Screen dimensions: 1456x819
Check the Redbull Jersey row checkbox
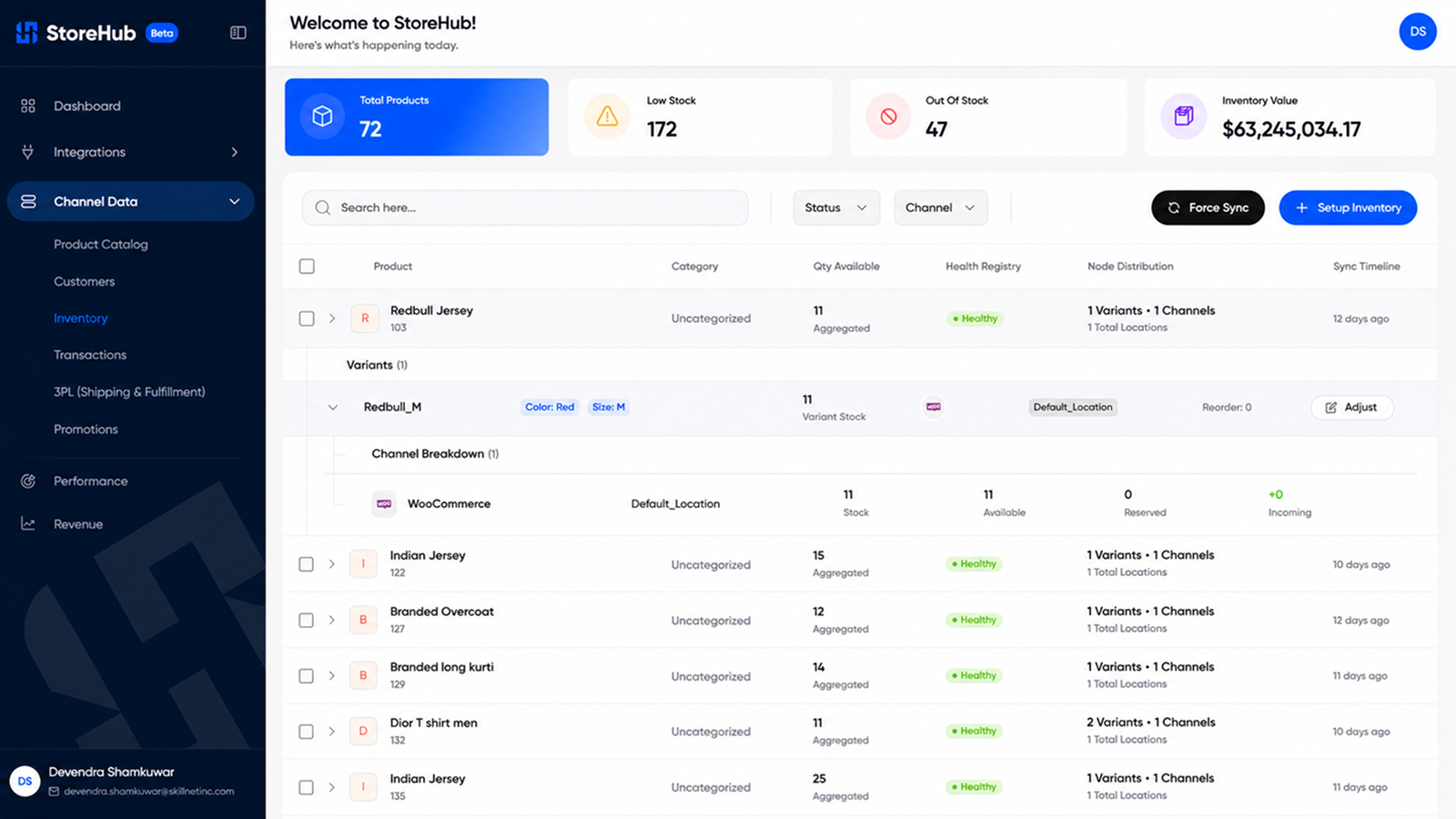pyautogui.click(x=307, y=318)
